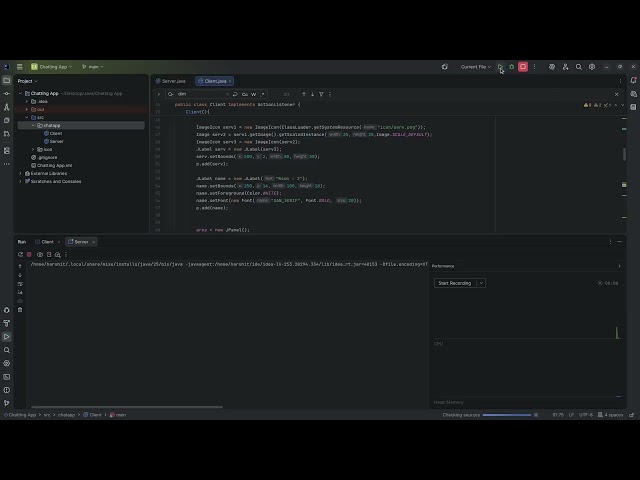Click the chatapp breadcrumb in the navigation bar
Screen dimensions: 640x480
[66, 415]
